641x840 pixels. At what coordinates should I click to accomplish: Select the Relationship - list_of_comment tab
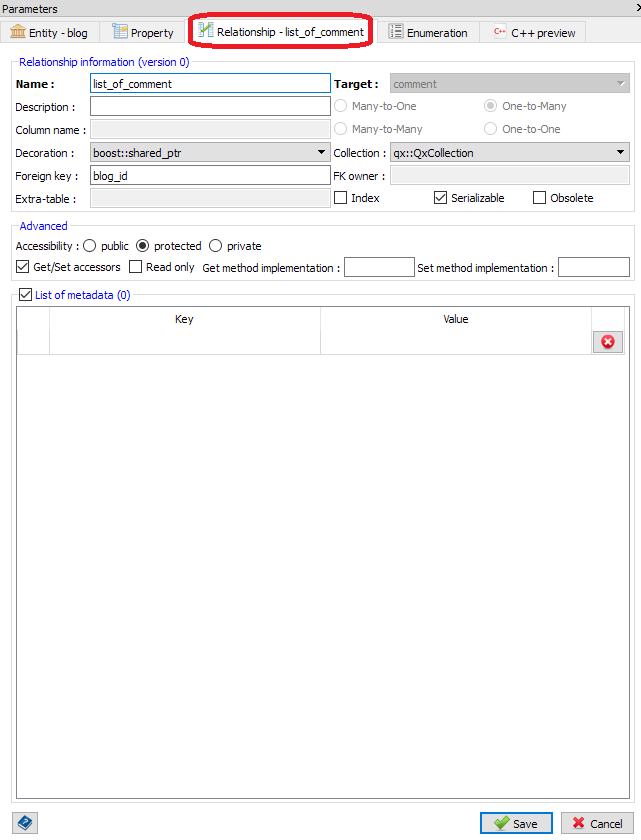[x=281, y=32]
